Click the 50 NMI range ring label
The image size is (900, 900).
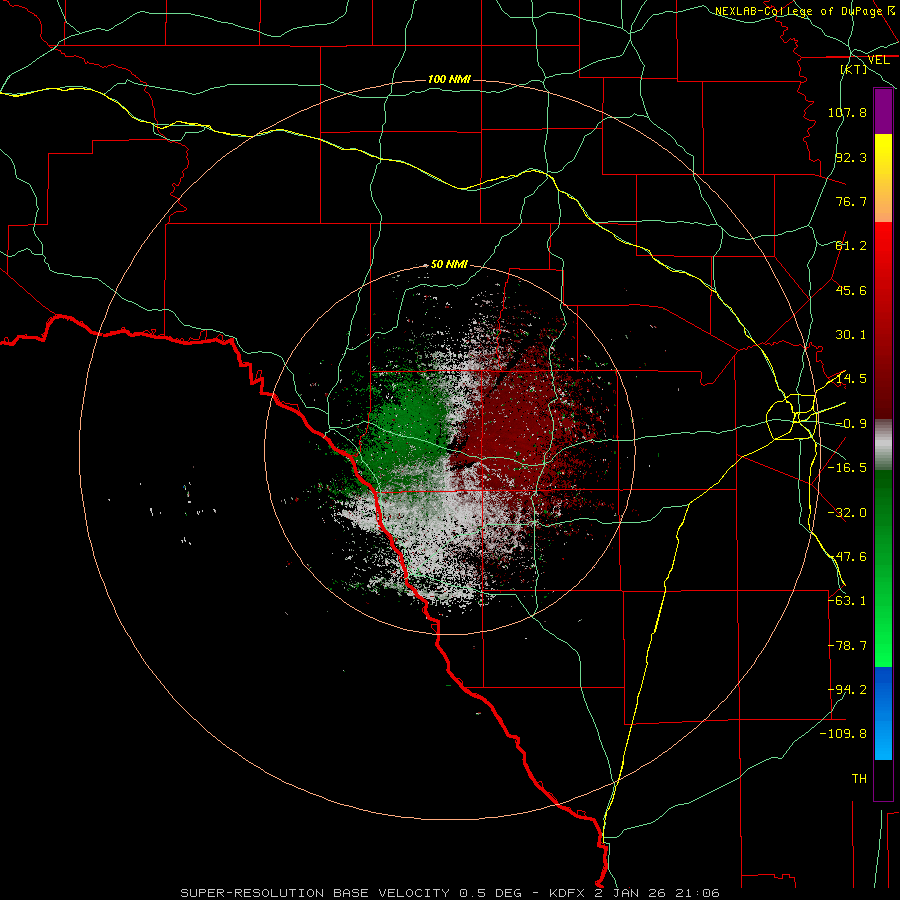pyautogui.click(x=449, y=264)
